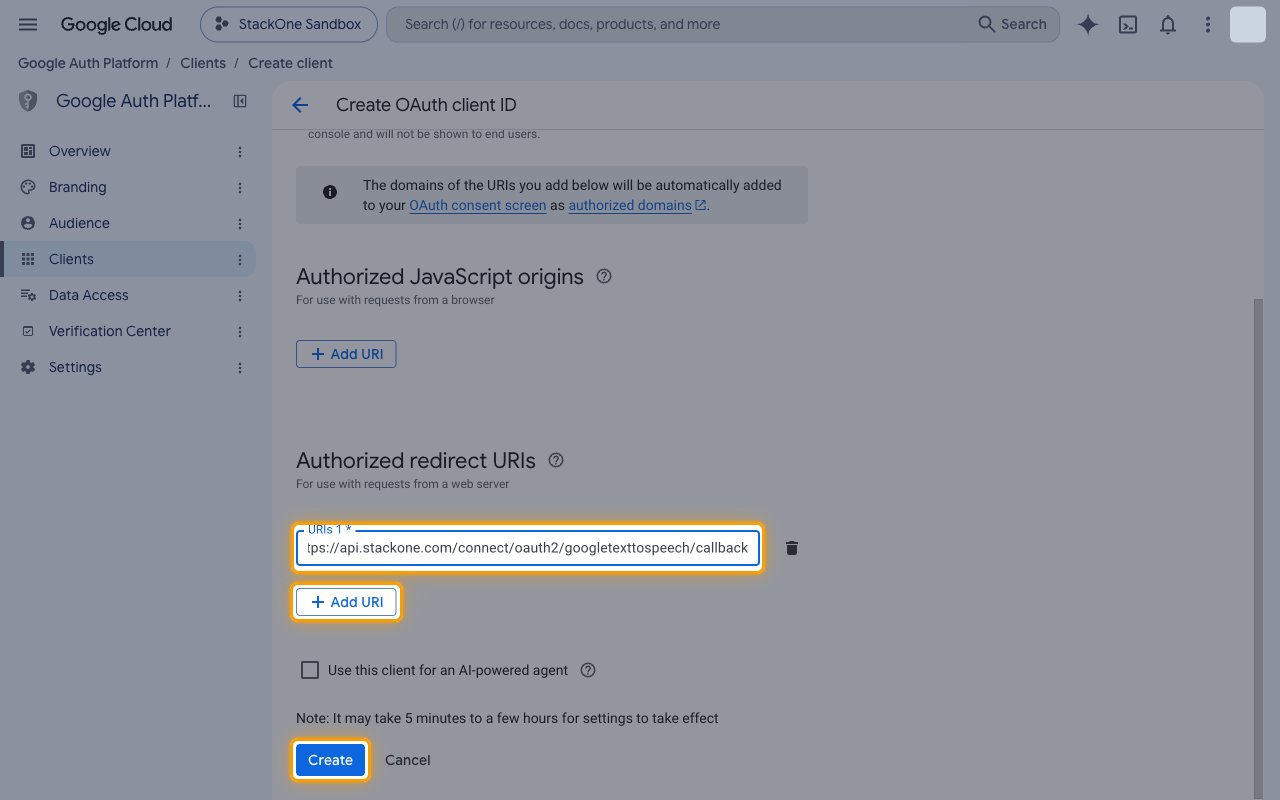Add URI under Authorized JavaScript origins
This screenshot has width=1280, height=800.
click(346, 354)
